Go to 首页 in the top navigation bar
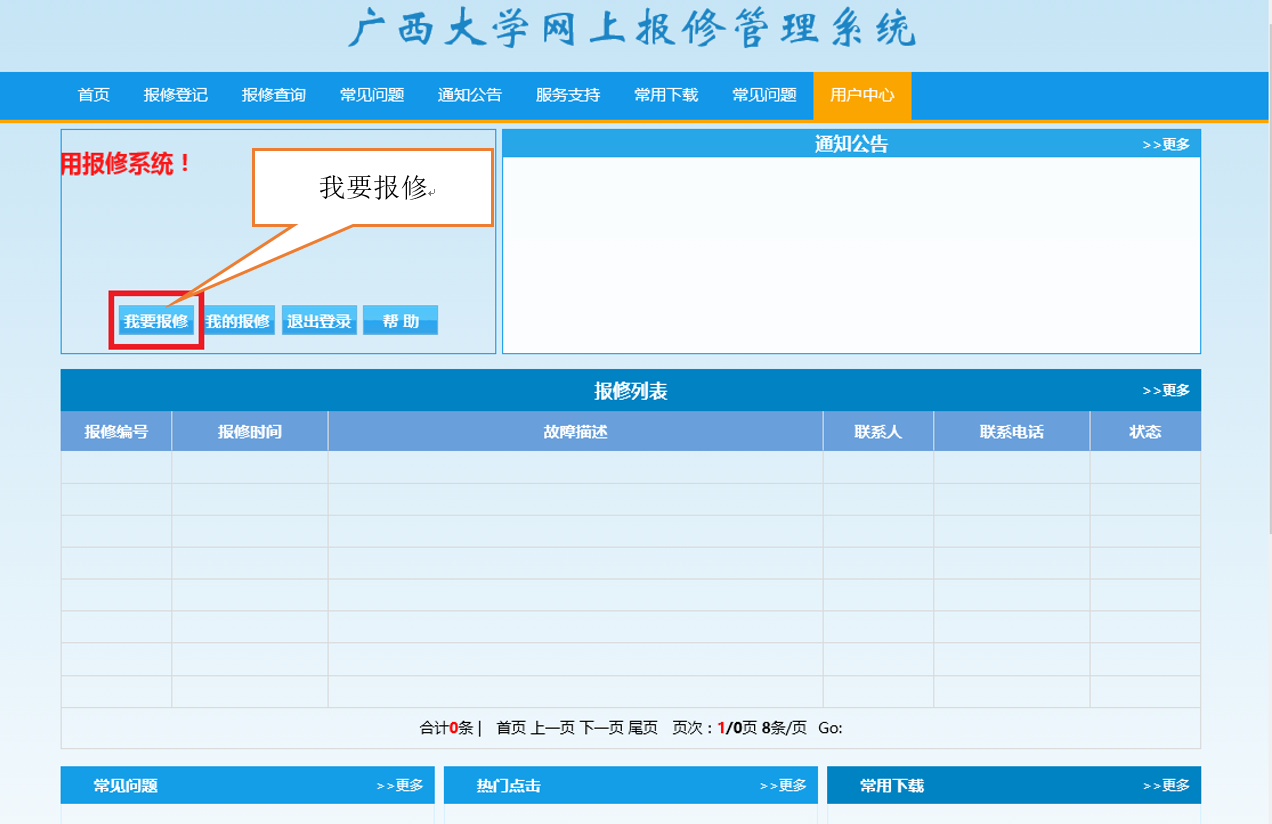The image size is (1272, 824). (94, 95)
